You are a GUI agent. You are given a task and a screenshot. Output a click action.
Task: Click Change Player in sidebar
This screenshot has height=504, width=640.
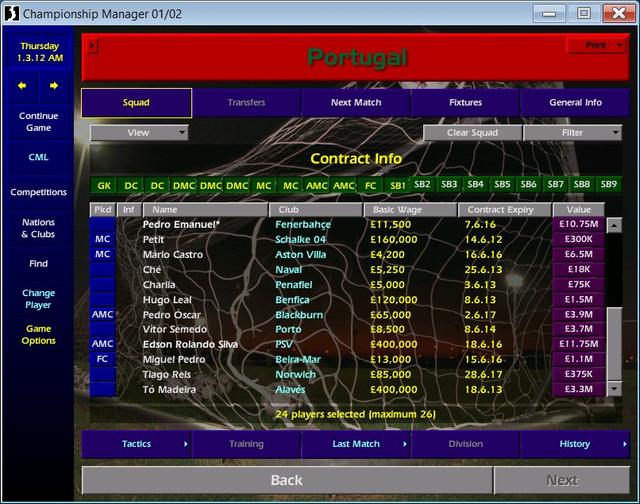point(39,299)
